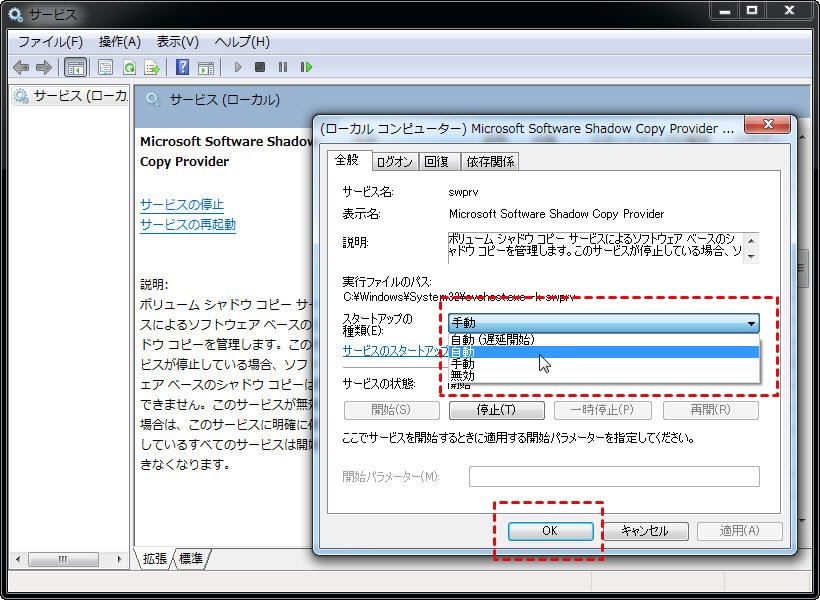Open the ヘルプ(H) menu
Screen dimensions: 820x600
[x=242, y=41]
